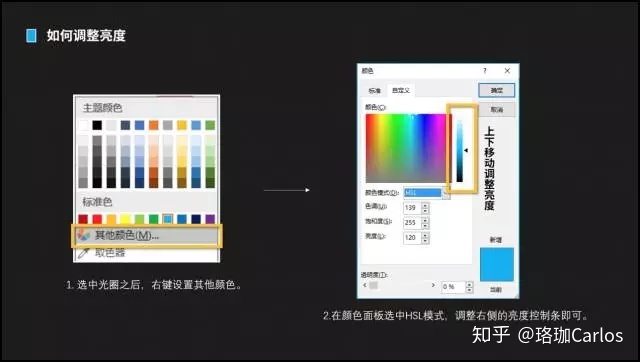Viewport: 640px width, 362px height.
Task: Click the 透明度 slider left arrow
Action: click(364, 285)
